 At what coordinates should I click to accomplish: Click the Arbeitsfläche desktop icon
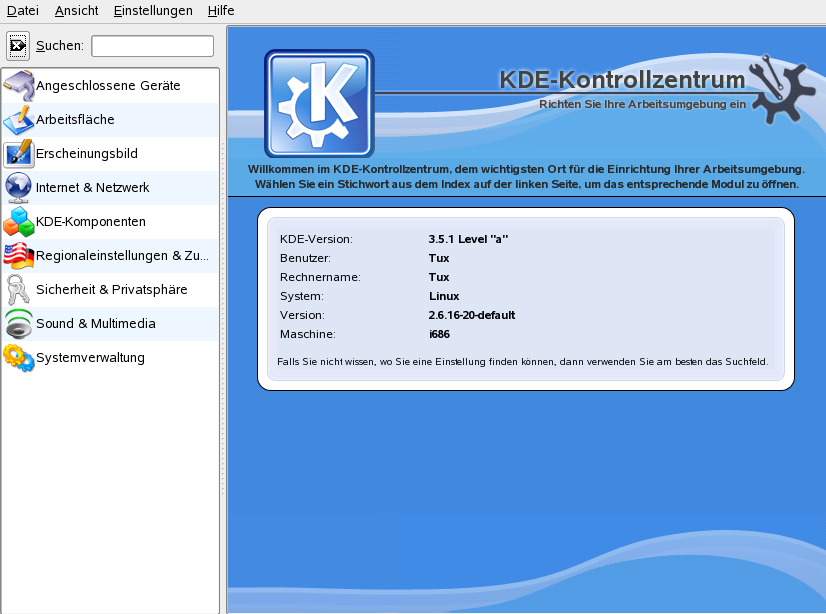(x=19, y=120)
